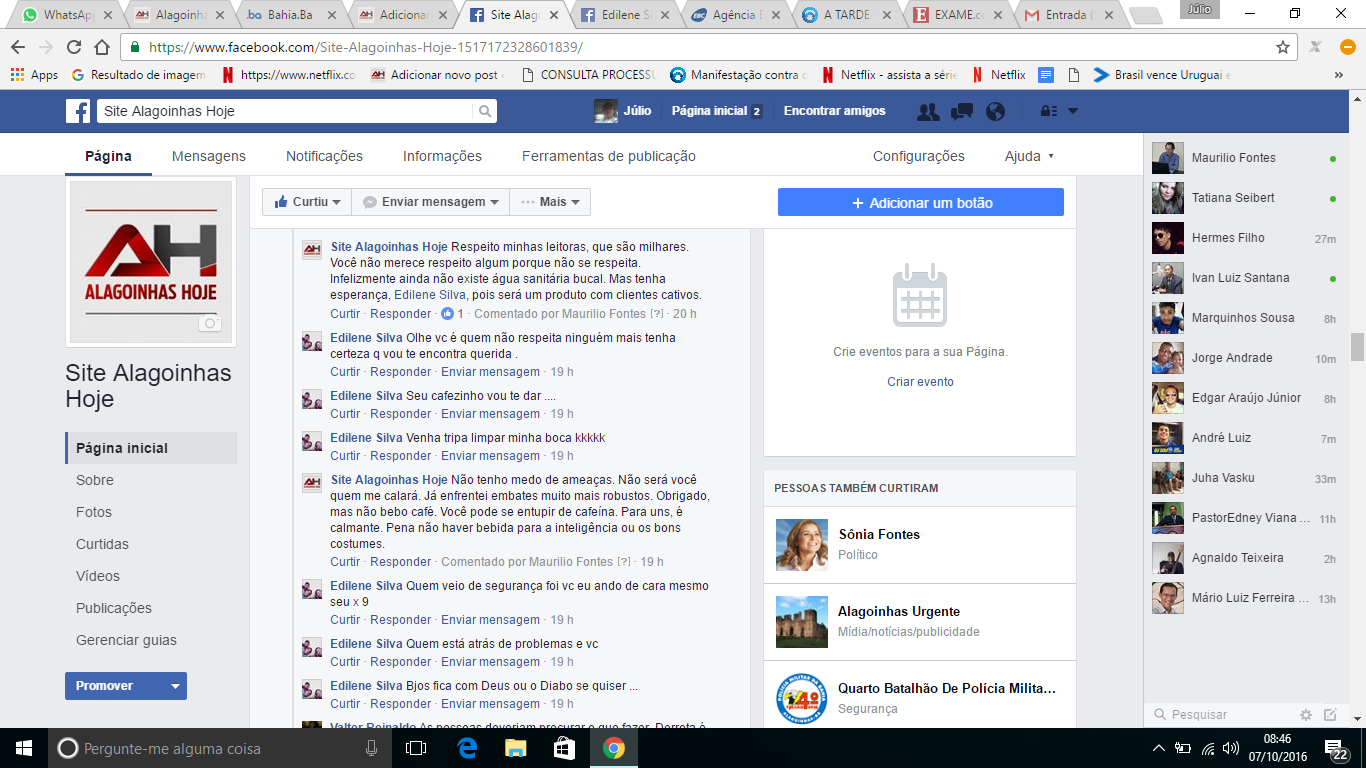Open the Ajuda menu

[x=1029, y=156]
